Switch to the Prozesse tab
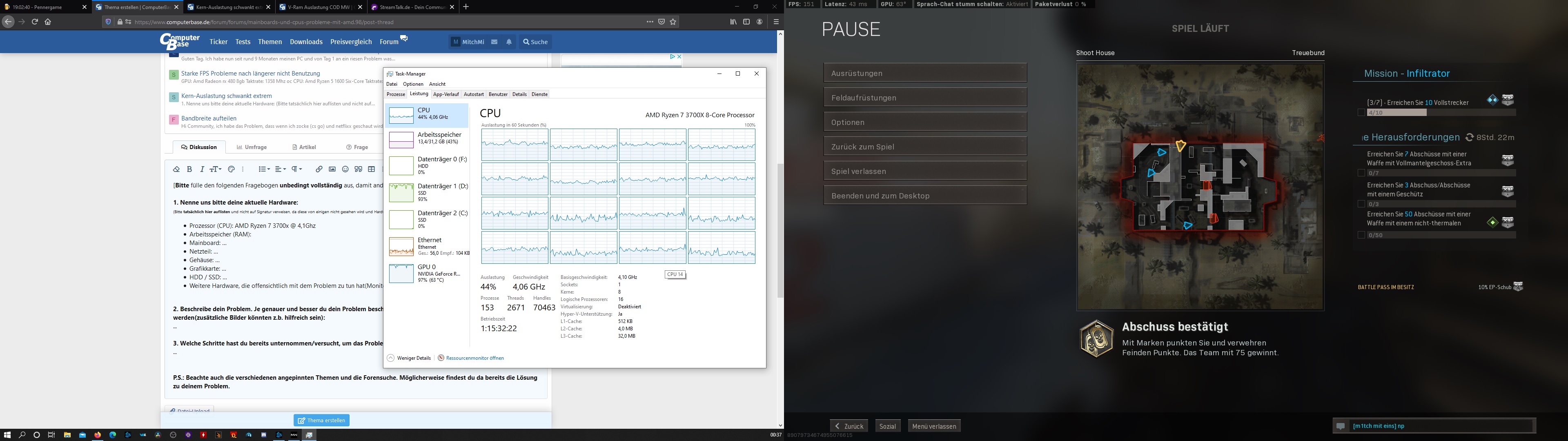Image resolution: width=1568 pixels, height=441 pixels. pos(396,94)
